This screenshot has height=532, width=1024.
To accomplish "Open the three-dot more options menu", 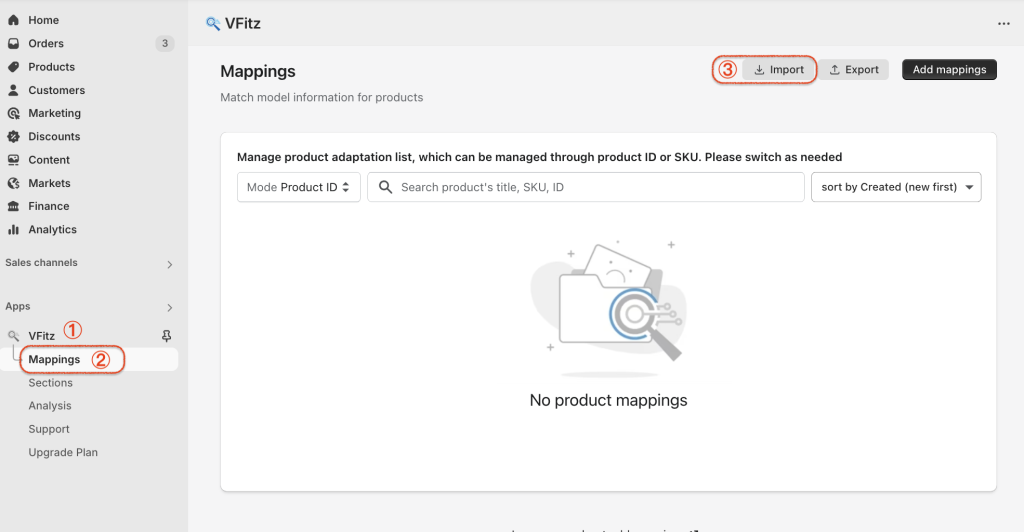I will tap(1004, 23).
